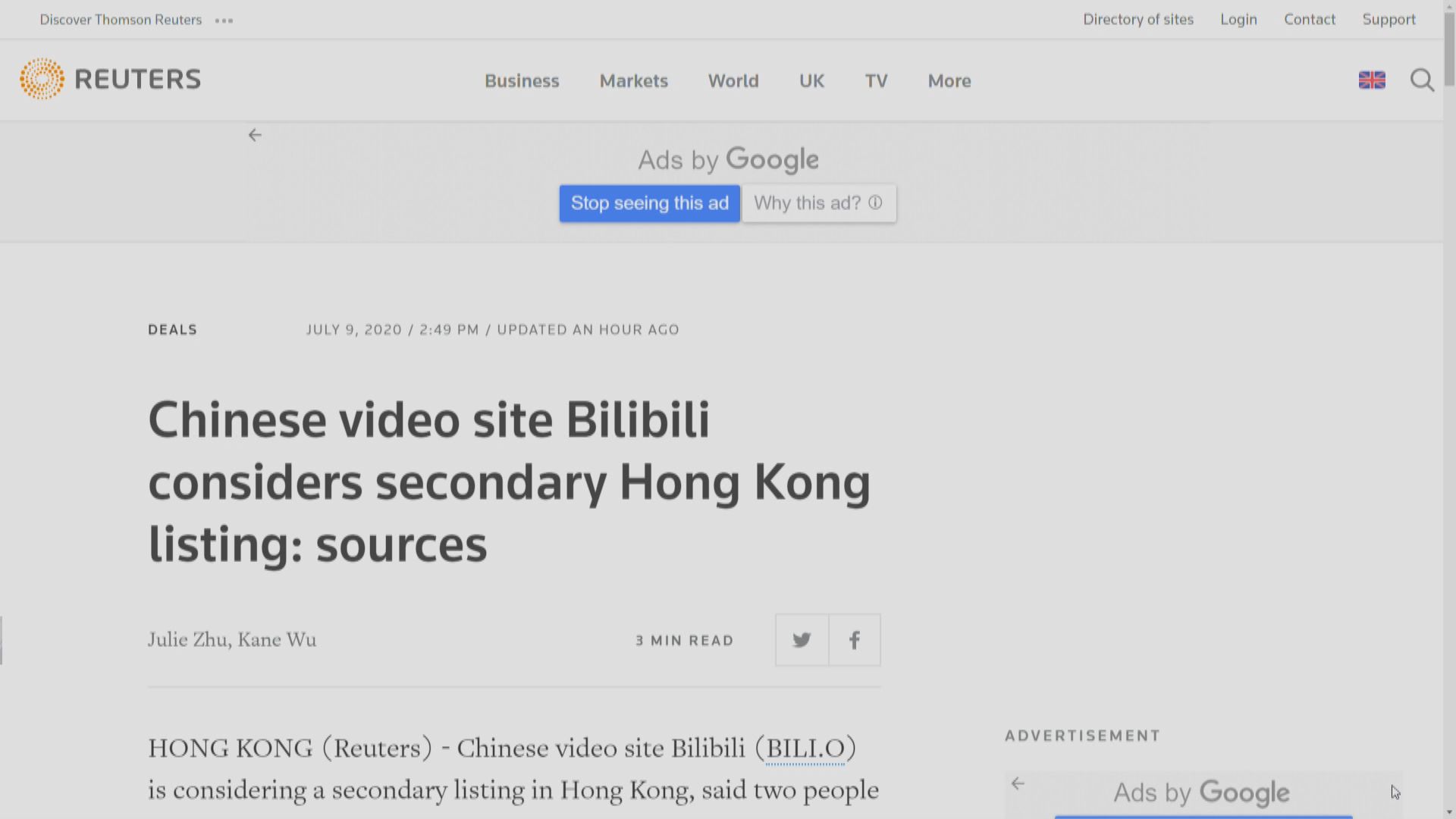Click back arrow on sidebar ad
Image resolution: width=1456 pixels, height=819 pixels.
tap(1018, 783)
